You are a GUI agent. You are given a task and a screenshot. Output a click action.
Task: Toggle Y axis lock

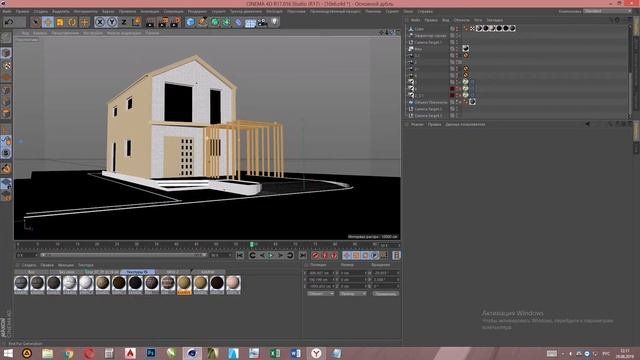pyautogui.click(x=111, y=22)
